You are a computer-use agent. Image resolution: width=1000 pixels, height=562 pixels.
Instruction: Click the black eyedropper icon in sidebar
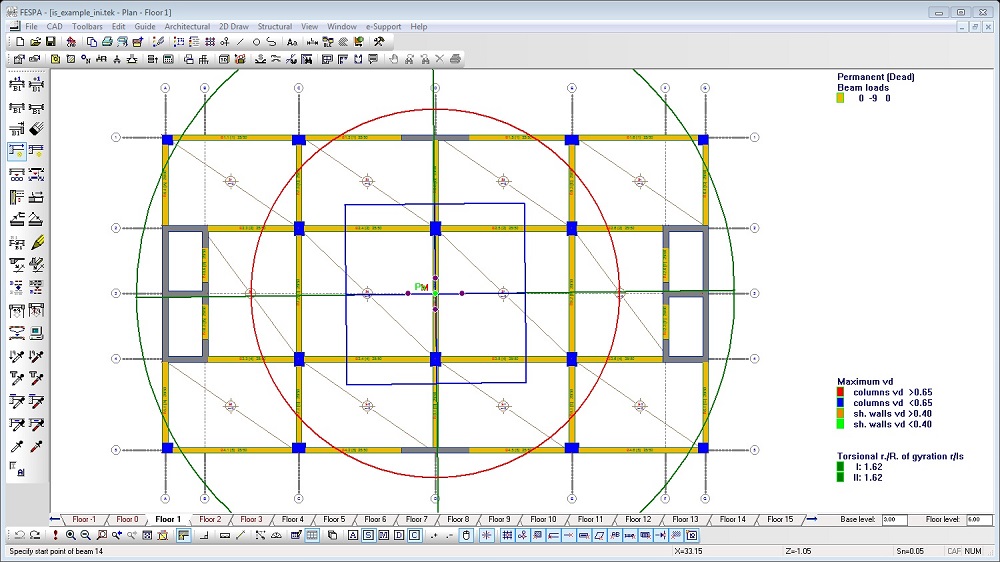(x=17, y=447)
